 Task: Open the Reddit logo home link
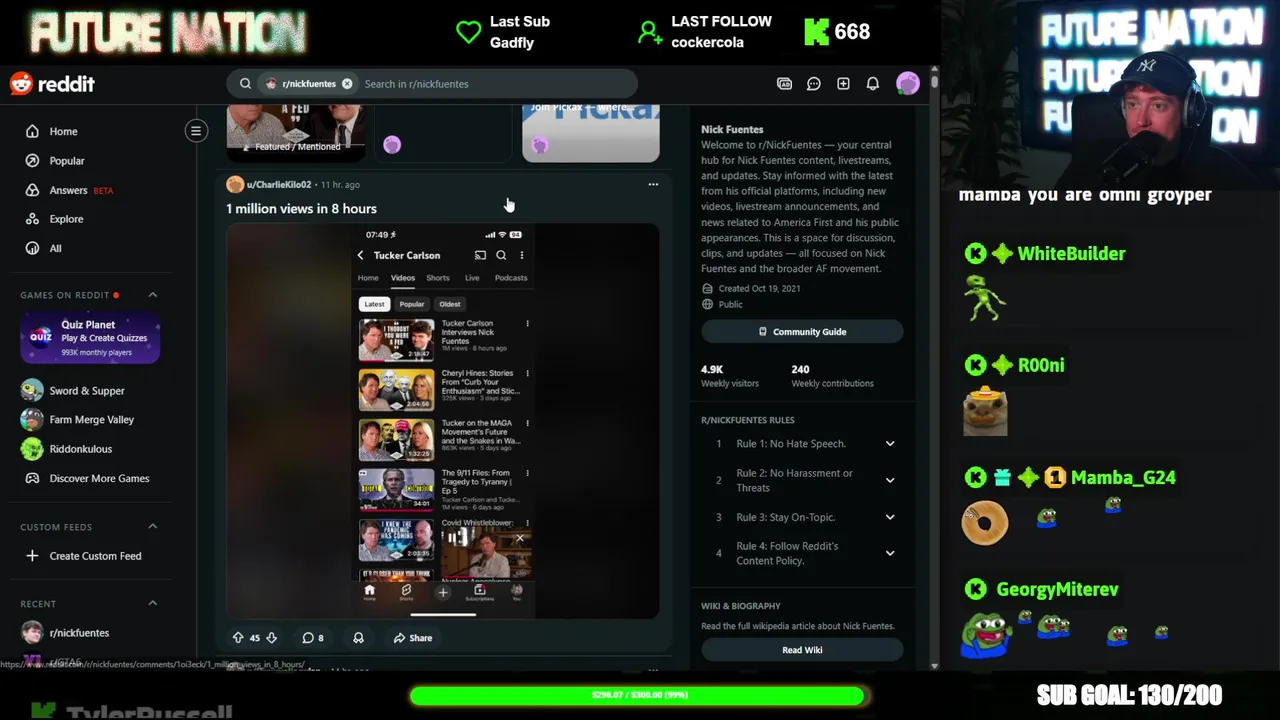(52, 84)
